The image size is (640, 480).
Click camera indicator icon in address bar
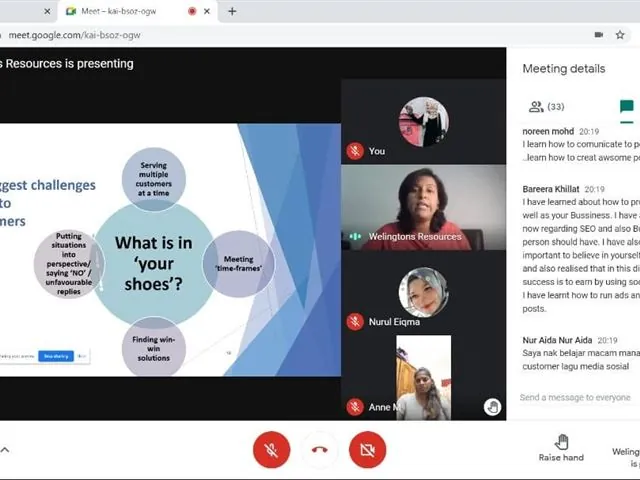point(599,35)
